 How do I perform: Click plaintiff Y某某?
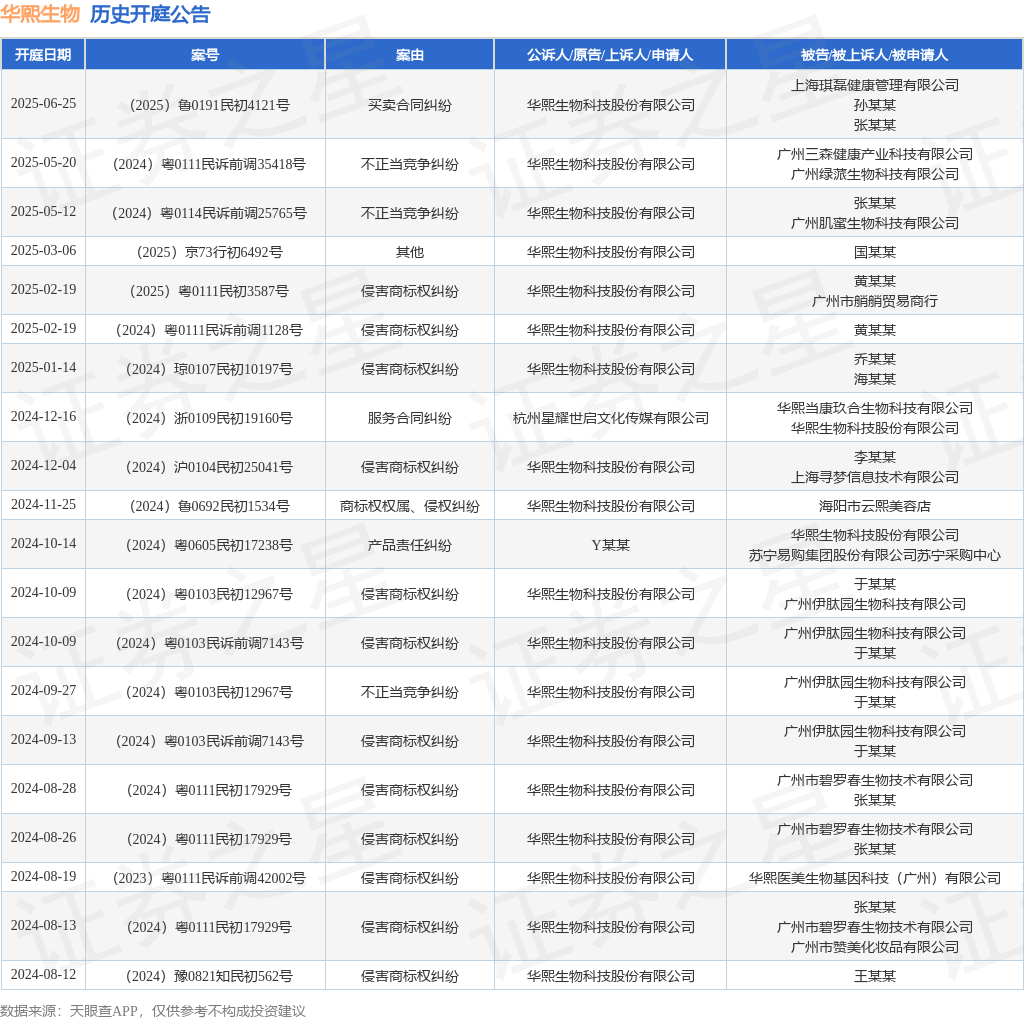pyautogui.click(x=610, y=545)
